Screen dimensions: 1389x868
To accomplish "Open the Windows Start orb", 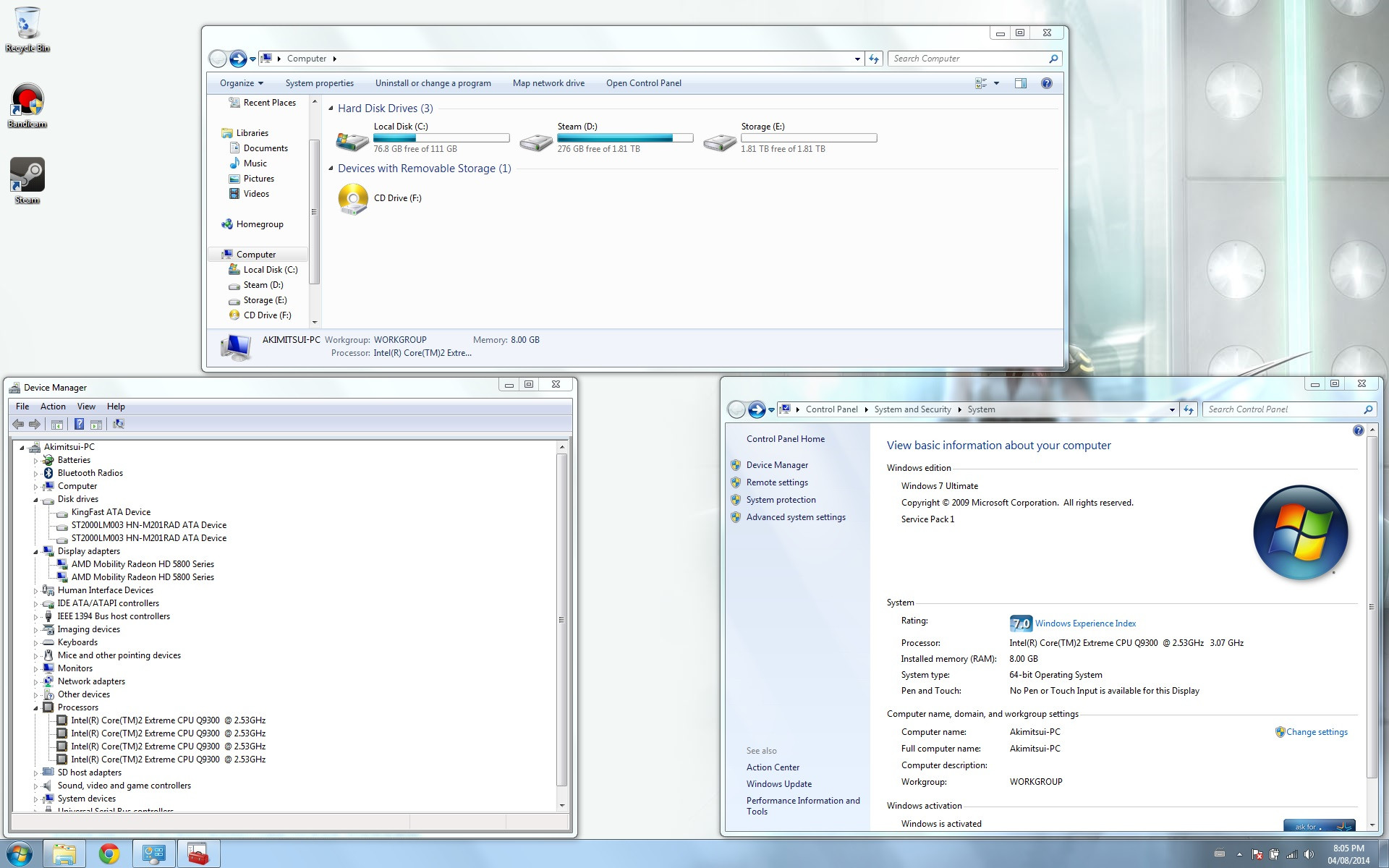I will (x=20, y=854).
